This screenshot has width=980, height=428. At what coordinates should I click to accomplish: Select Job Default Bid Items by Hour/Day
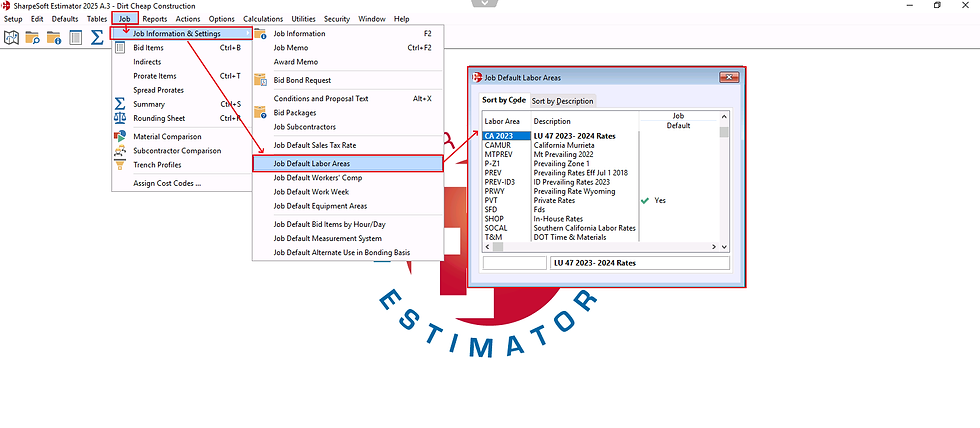pos(348,224)
